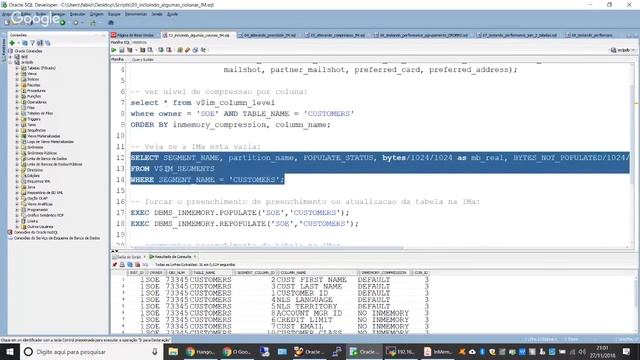Open File Explorer from the taskbar
This screenshot has height=360, width=640.
coord(173,351)
